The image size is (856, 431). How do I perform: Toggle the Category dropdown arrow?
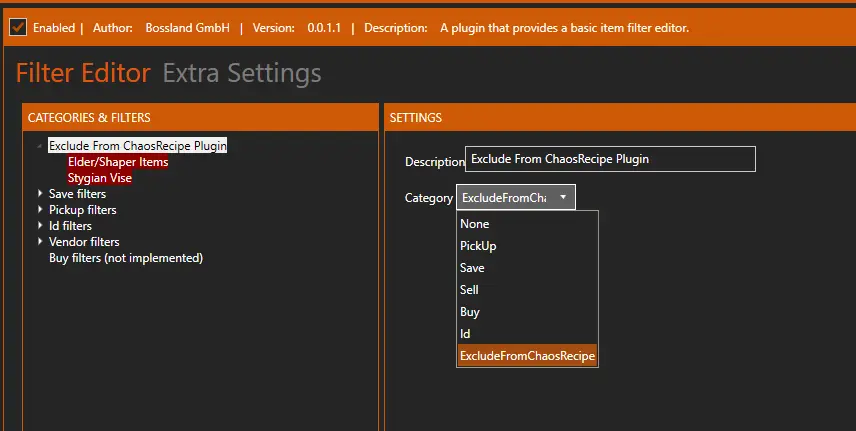[563, 197]
